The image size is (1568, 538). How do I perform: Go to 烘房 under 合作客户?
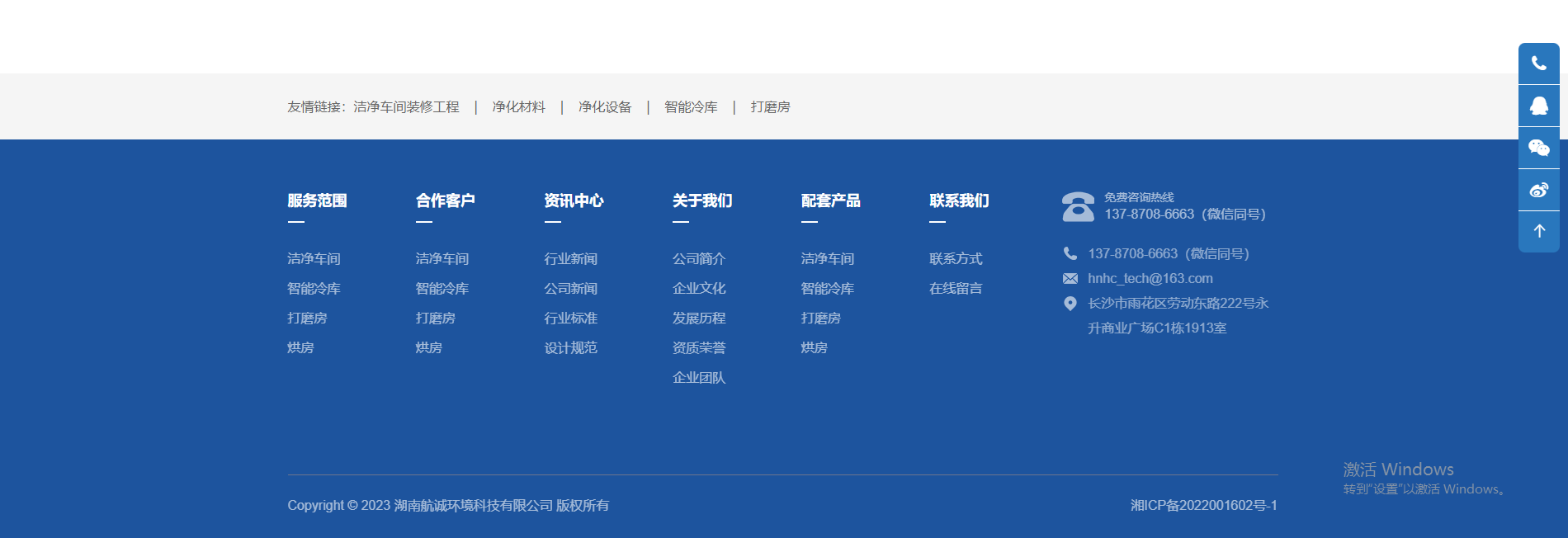coord(429,348)
